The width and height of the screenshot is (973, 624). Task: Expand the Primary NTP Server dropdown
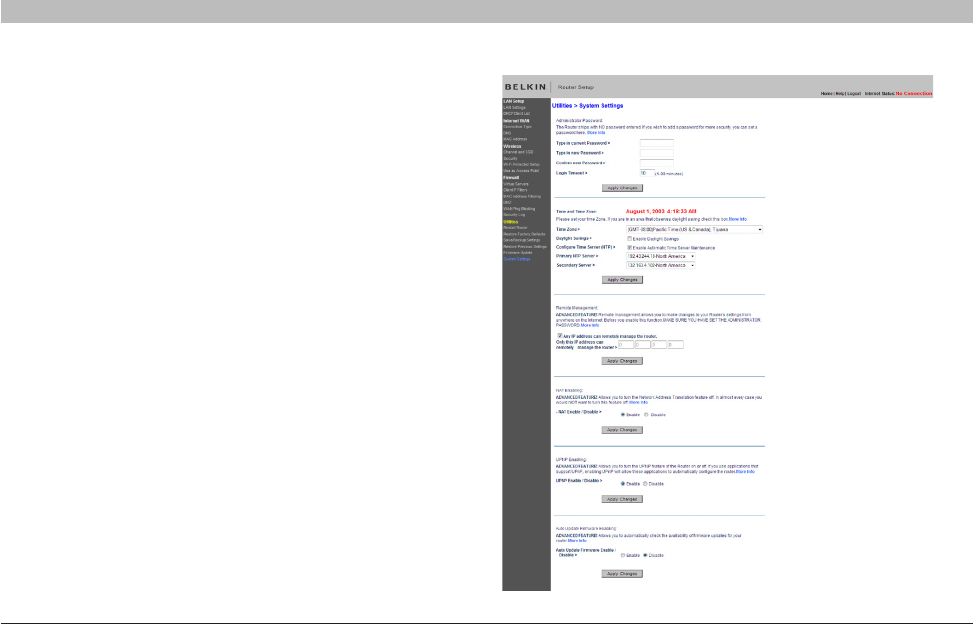point(660,256)
